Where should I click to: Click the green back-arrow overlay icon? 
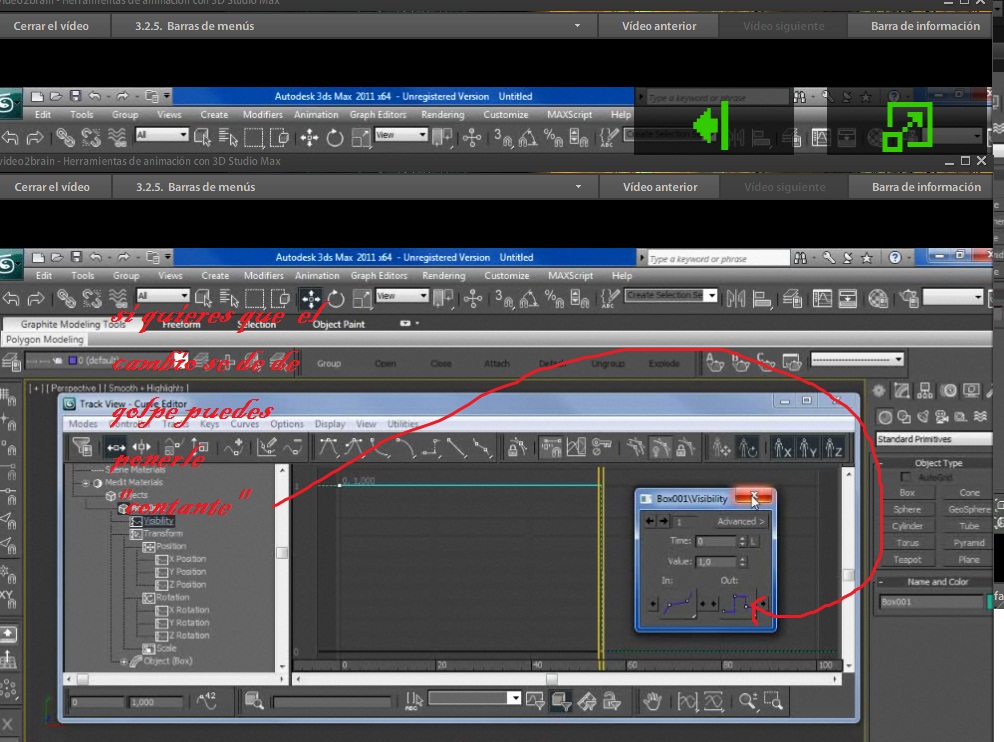click(x=710, y=125)
